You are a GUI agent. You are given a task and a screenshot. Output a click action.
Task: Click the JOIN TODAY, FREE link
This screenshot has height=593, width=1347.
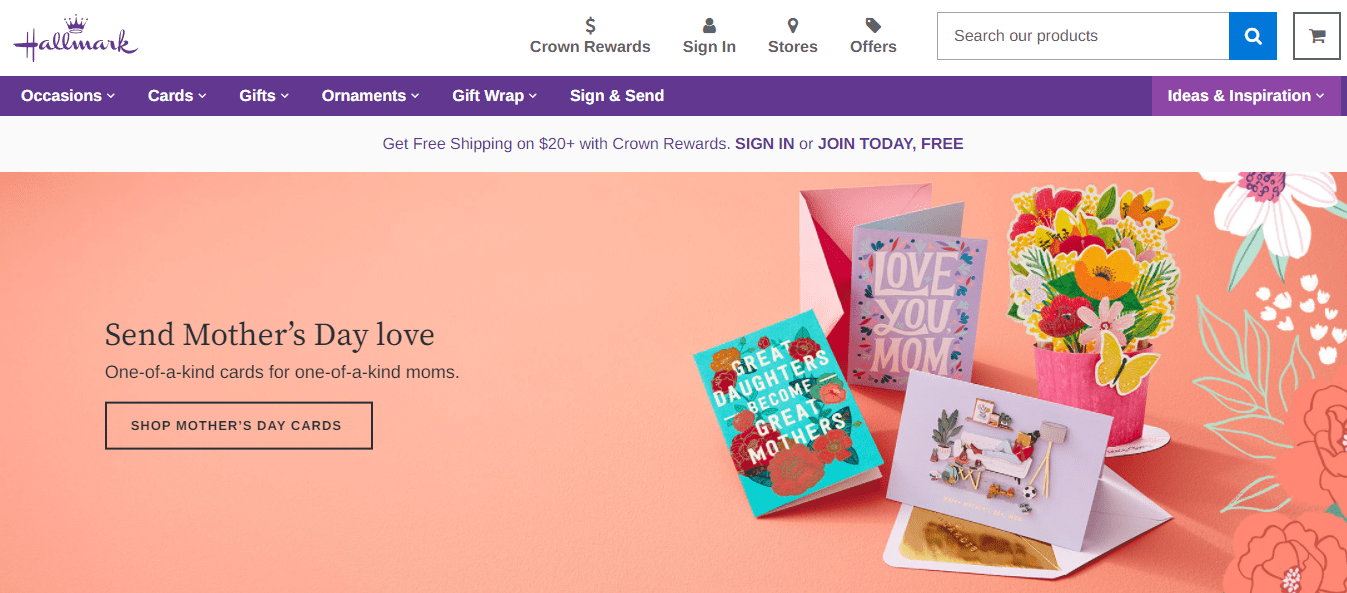click(891, 144)
